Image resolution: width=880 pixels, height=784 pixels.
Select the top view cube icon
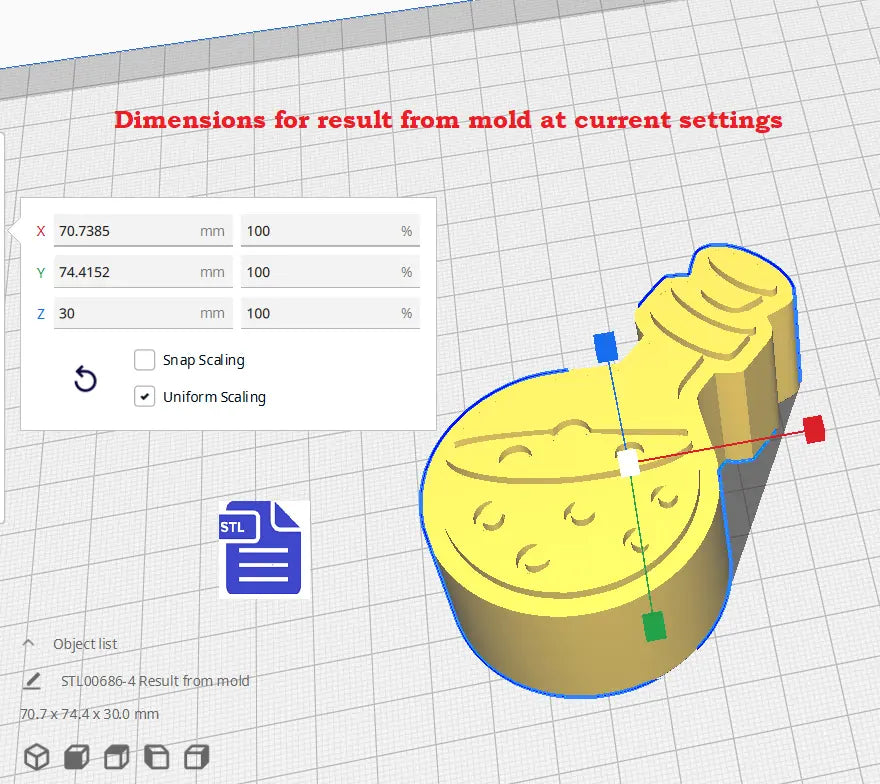117,757
